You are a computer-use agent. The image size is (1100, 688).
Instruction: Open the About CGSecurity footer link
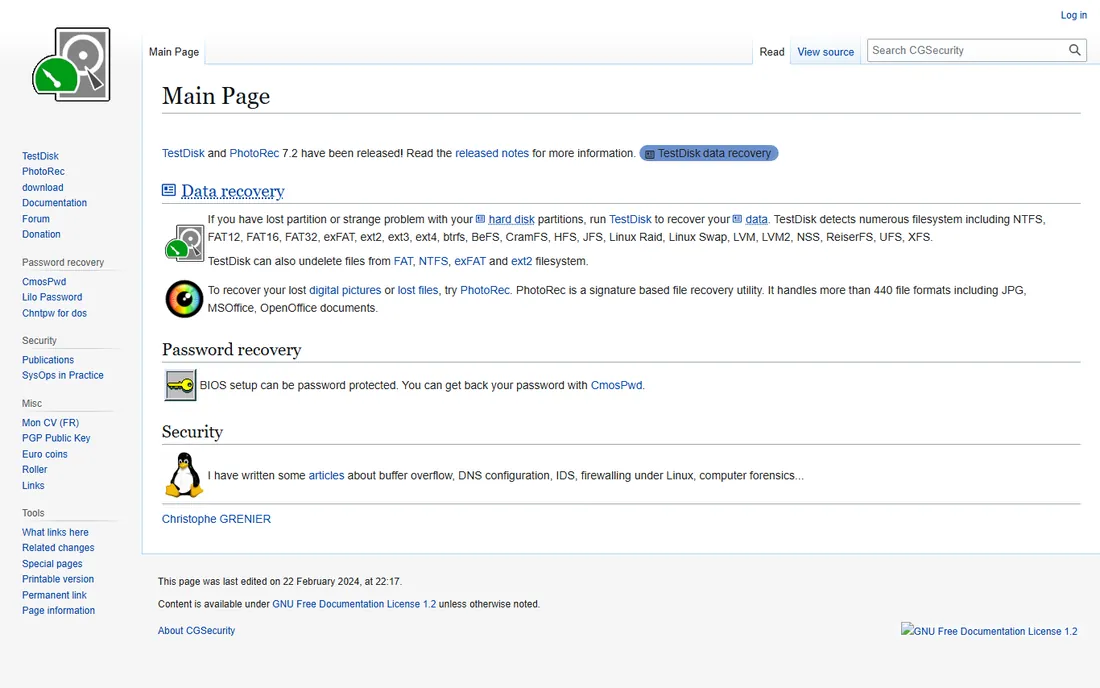pyautogui.click(x=196, y=630)
